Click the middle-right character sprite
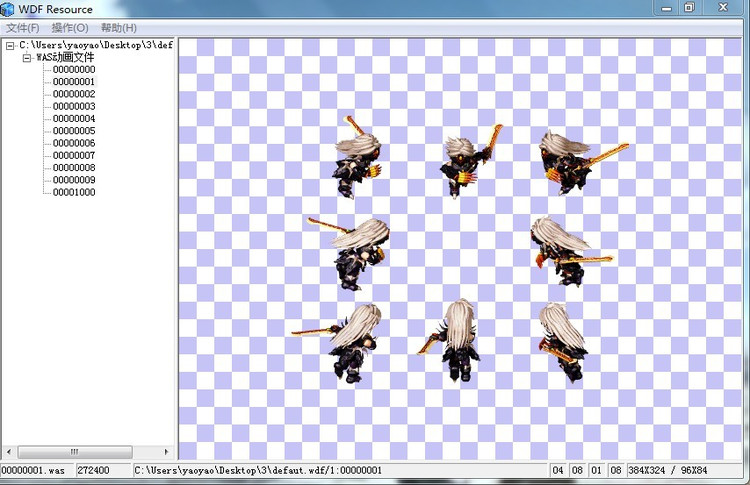This screenshot has width=750, height=485. tap(561, 251)
